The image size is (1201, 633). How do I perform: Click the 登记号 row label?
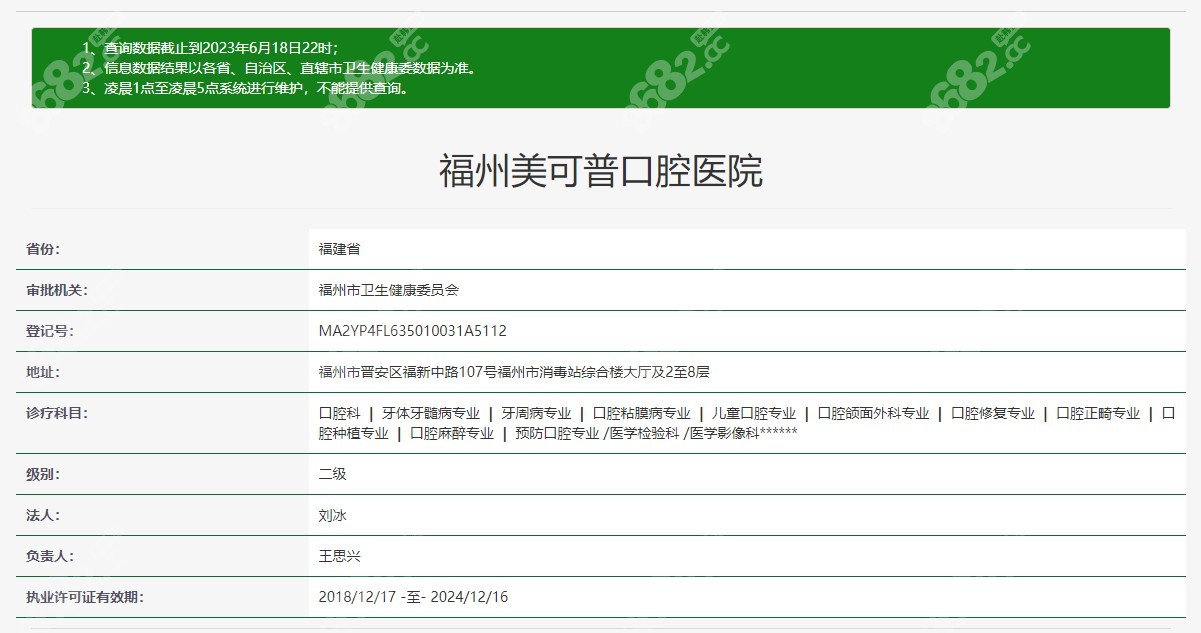[49, 331]
